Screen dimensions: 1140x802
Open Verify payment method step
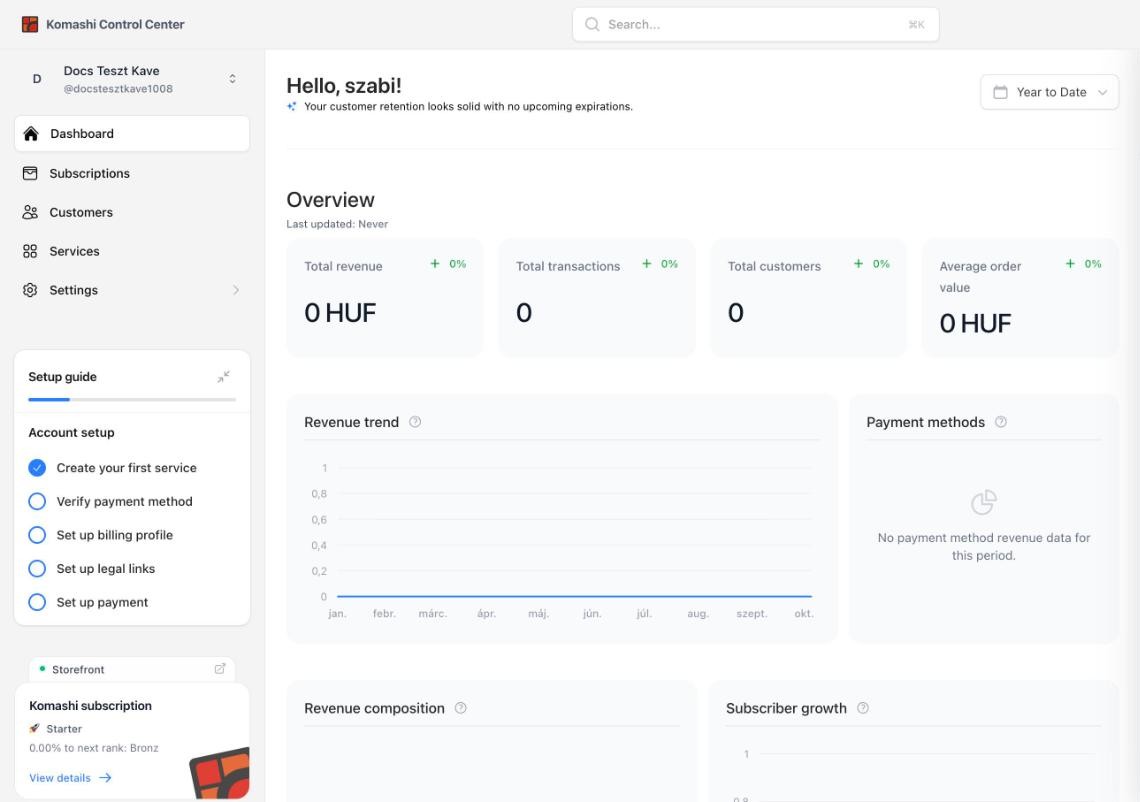[x=124, y=501]
